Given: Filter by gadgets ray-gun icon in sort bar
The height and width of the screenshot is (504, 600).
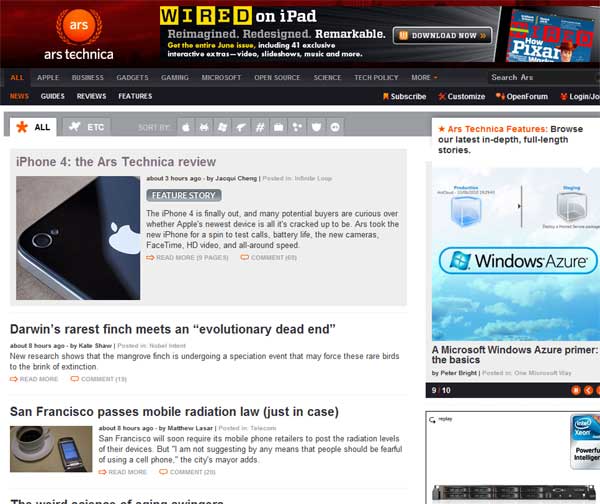Looking at the screenshot, I should pos(241,127).
